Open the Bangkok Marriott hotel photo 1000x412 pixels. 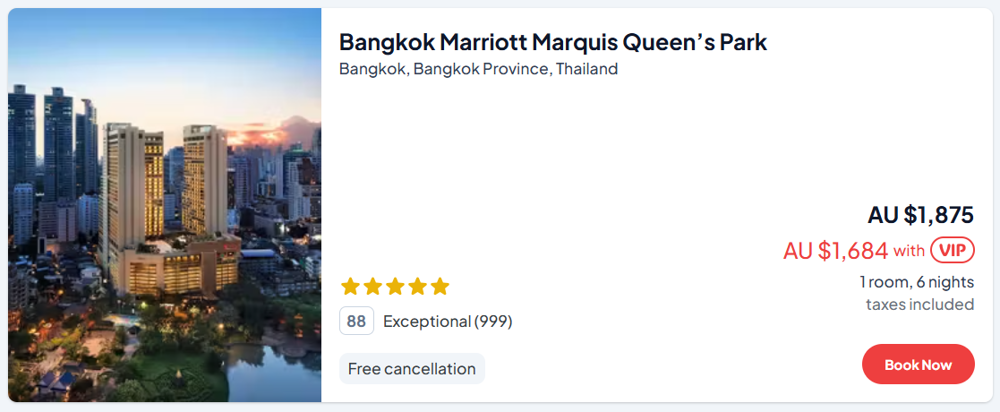pyautogui.click(x=164, y=205)
